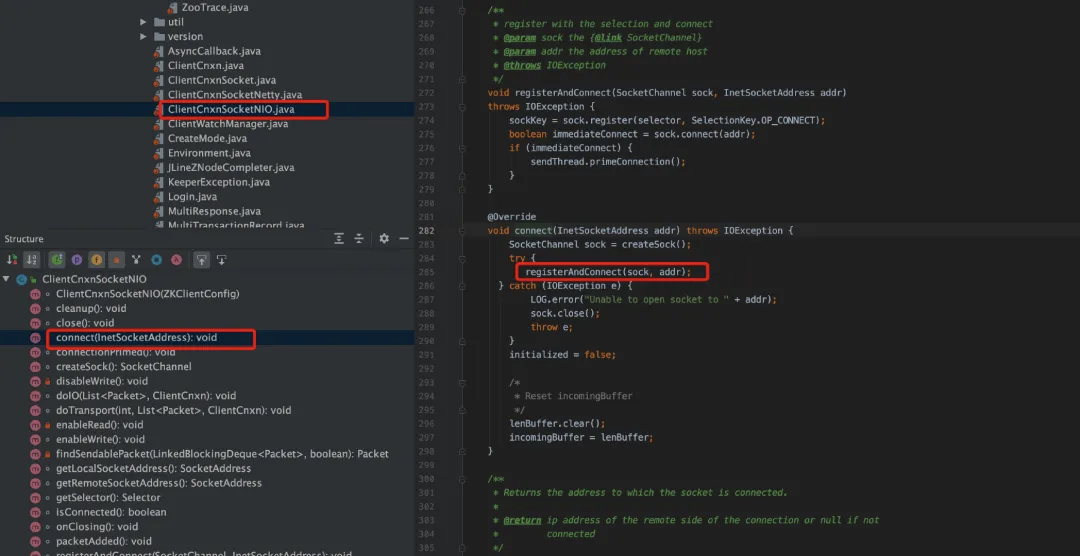
Task: Click the method icon beside onClosing(): void
Action: point(34,527)
